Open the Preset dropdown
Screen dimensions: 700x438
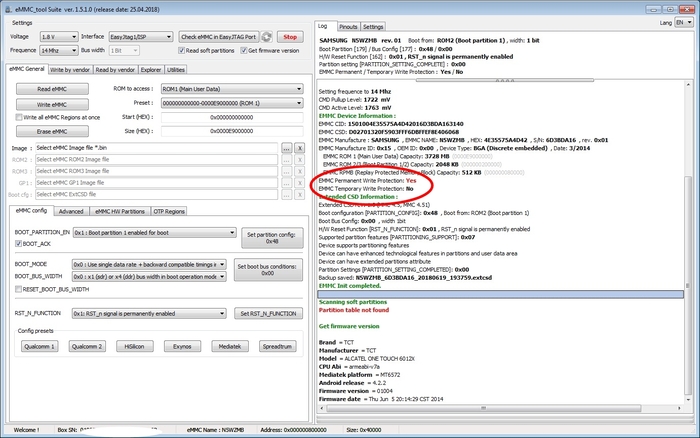coord(232,103)
